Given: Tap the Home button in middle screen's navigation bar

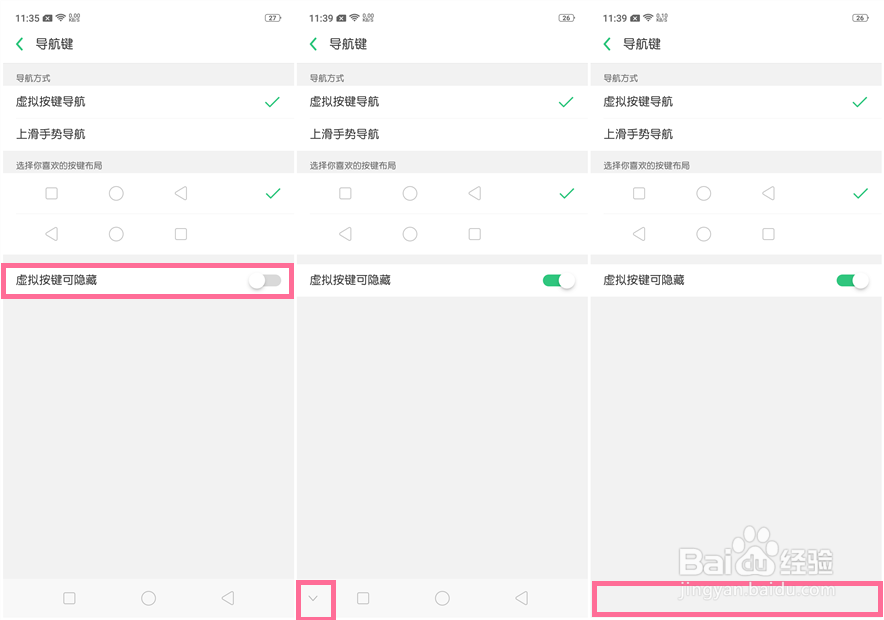Looking at the screenshot, I should [x=442, y=597].
